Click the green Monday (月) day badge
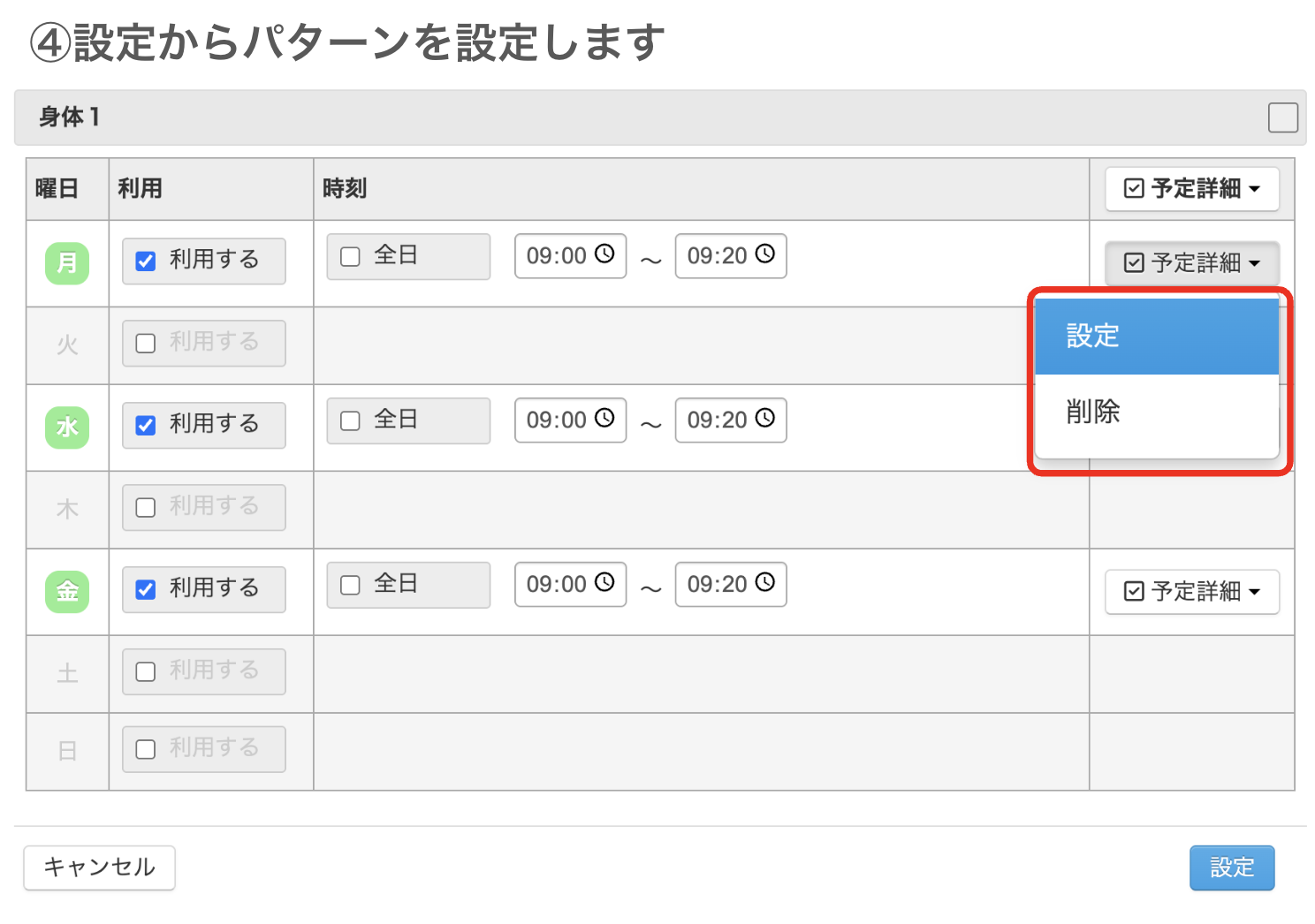This screenshot has height=924, width=1315. click(66, 262)
